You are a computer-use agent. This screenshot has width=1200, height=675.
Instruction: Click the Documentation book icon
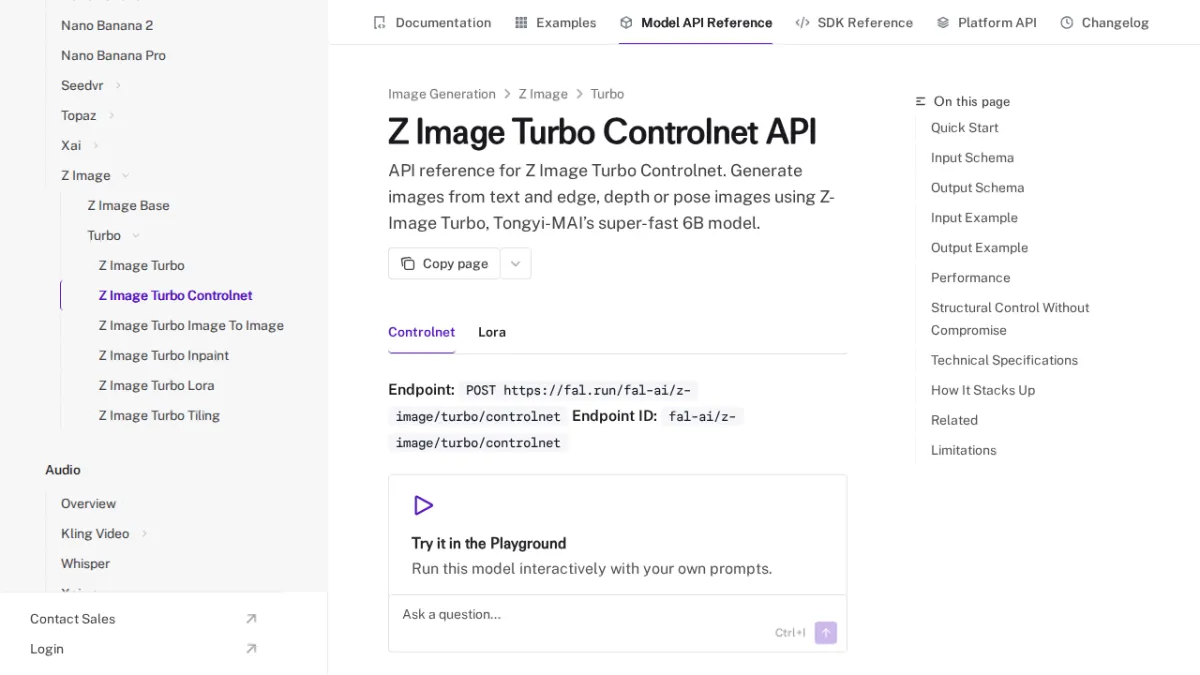click(x=379, y=22)
